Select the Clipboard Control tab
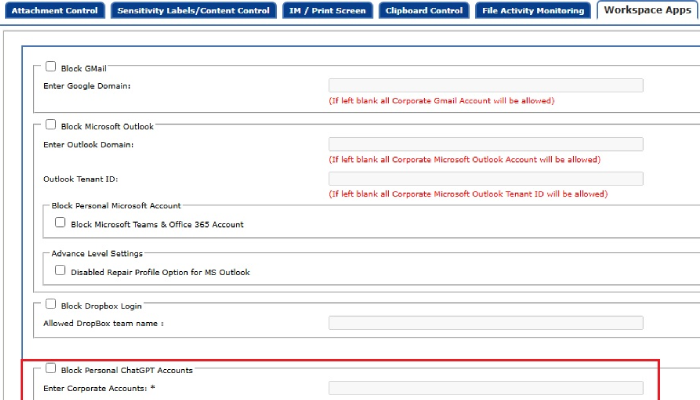700x400 pixels. point(424,10)
